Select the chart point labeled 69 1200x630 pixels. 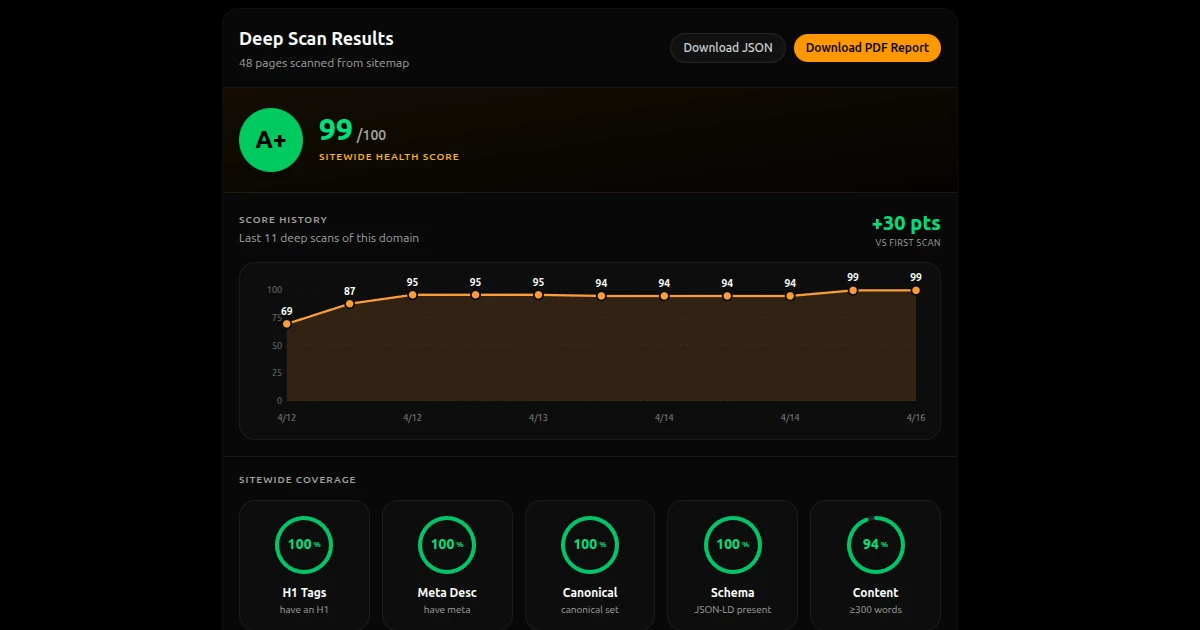click(287, 324)
